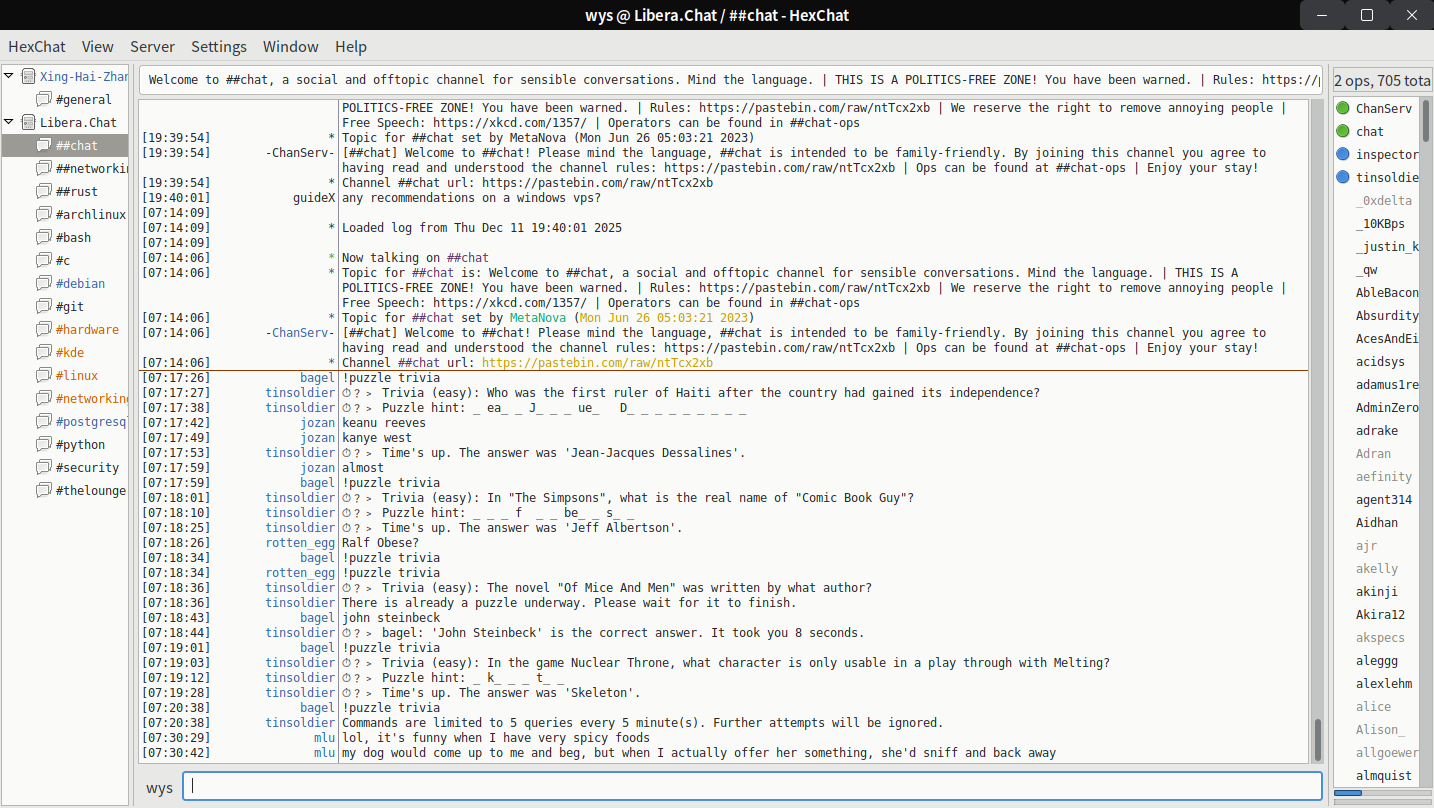Open the Settings menu

coord(219,46)
